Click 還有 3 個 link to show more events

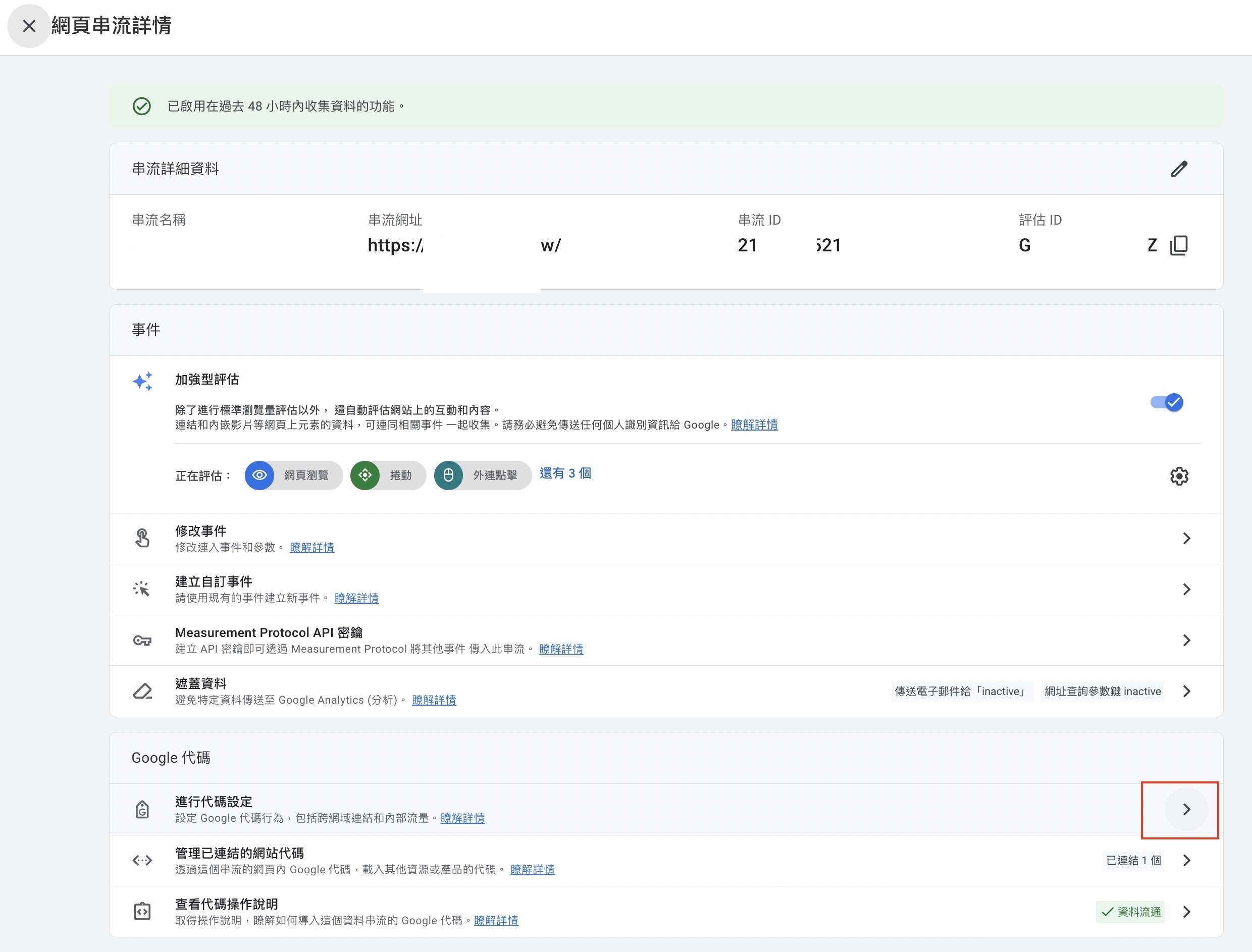click(565, 473)
